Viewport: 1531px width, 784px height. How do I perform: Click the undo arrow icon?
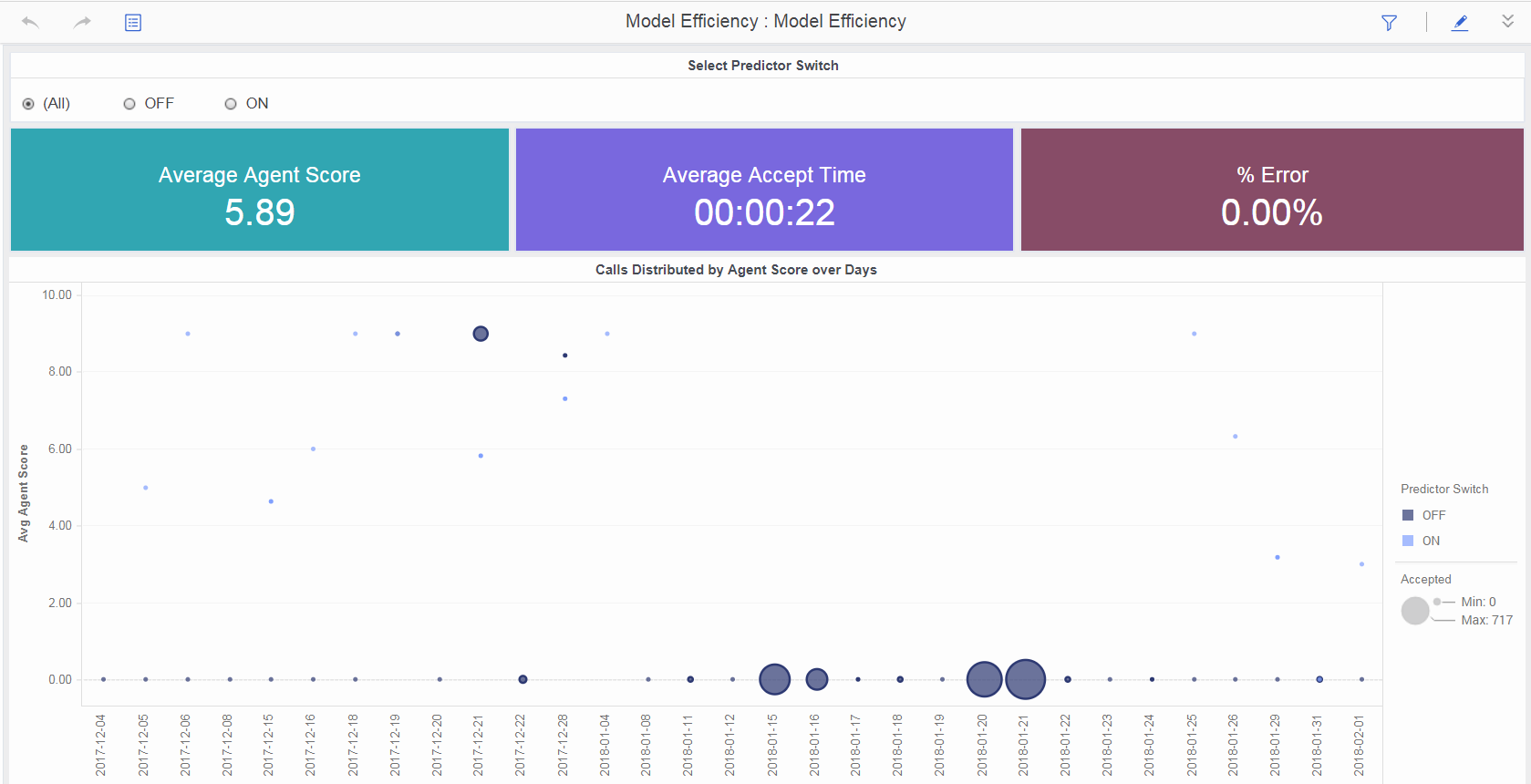pos(30,22)
